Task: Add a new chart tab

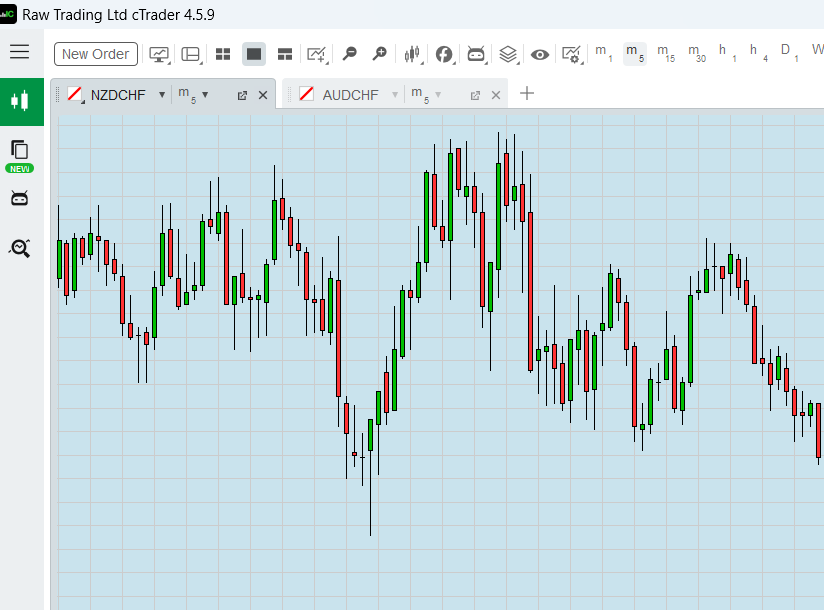Action: pyautogui.click(x=527, y=94)
